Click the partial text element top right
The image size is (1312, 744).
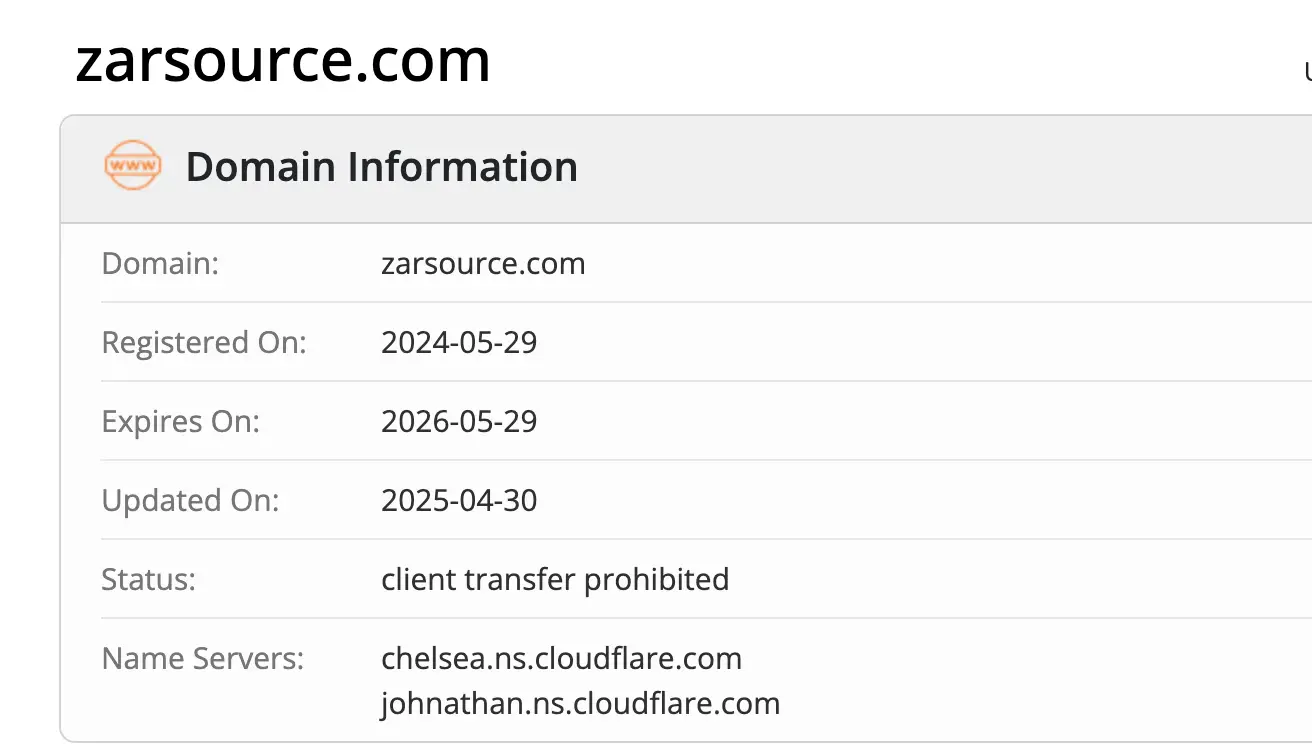pos(1306,72)
